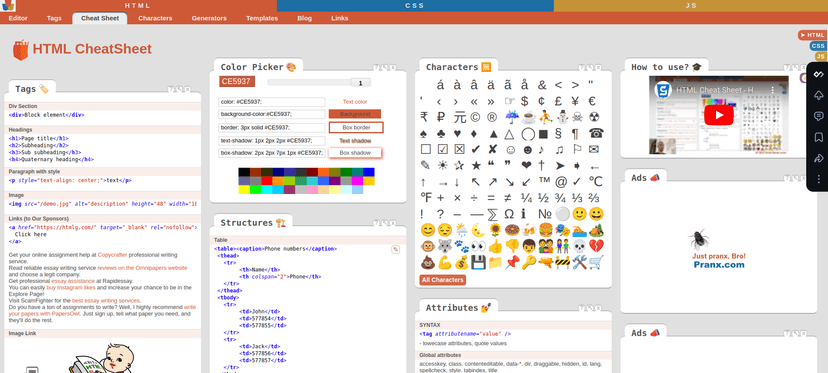Screen dimensions: 828x373
Task: Click the ballot box with check character
Action: coord(443,150)
